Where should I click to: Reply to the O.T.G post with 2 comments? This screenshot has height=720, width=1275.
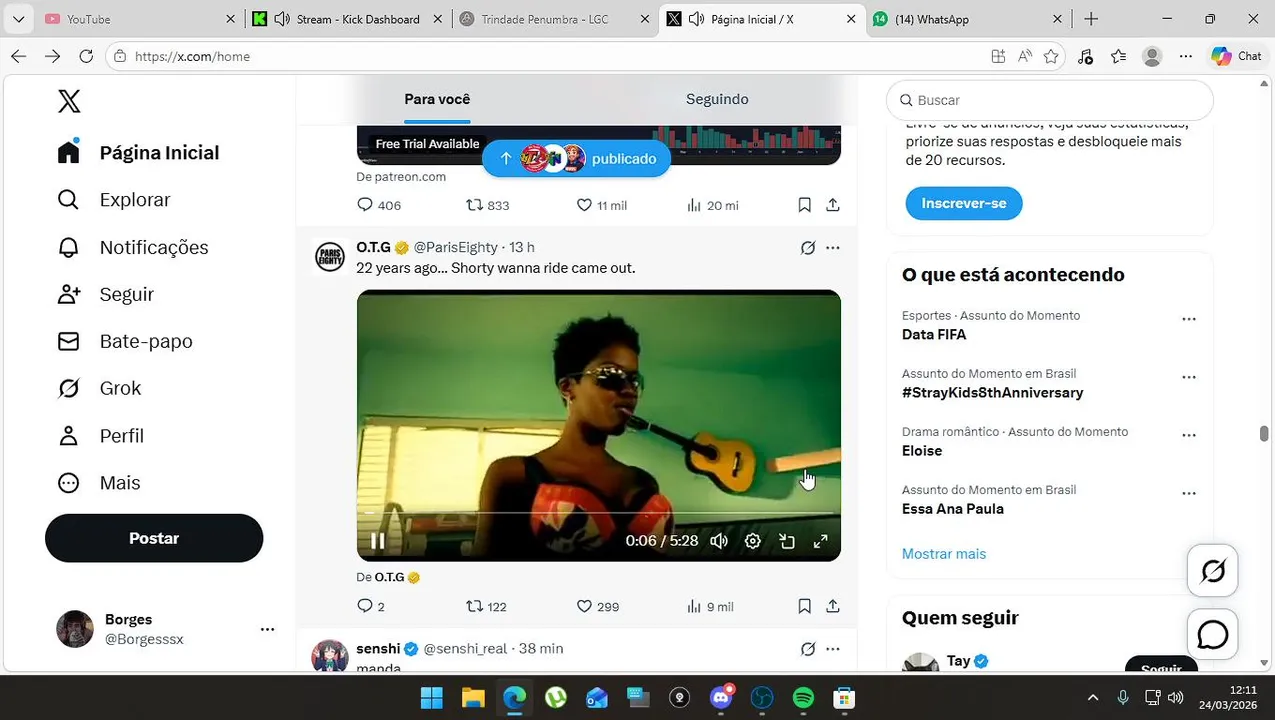pyautogui.click(x=371, y=606)
